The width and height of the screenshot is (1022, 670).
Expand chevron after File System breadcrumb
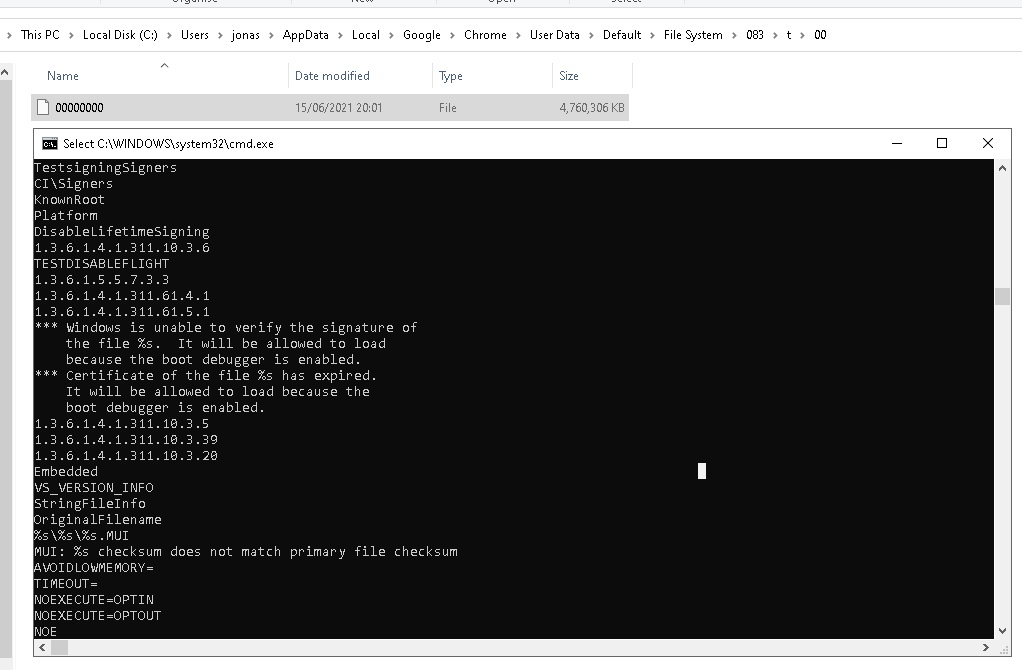click(x=735, y=35)
